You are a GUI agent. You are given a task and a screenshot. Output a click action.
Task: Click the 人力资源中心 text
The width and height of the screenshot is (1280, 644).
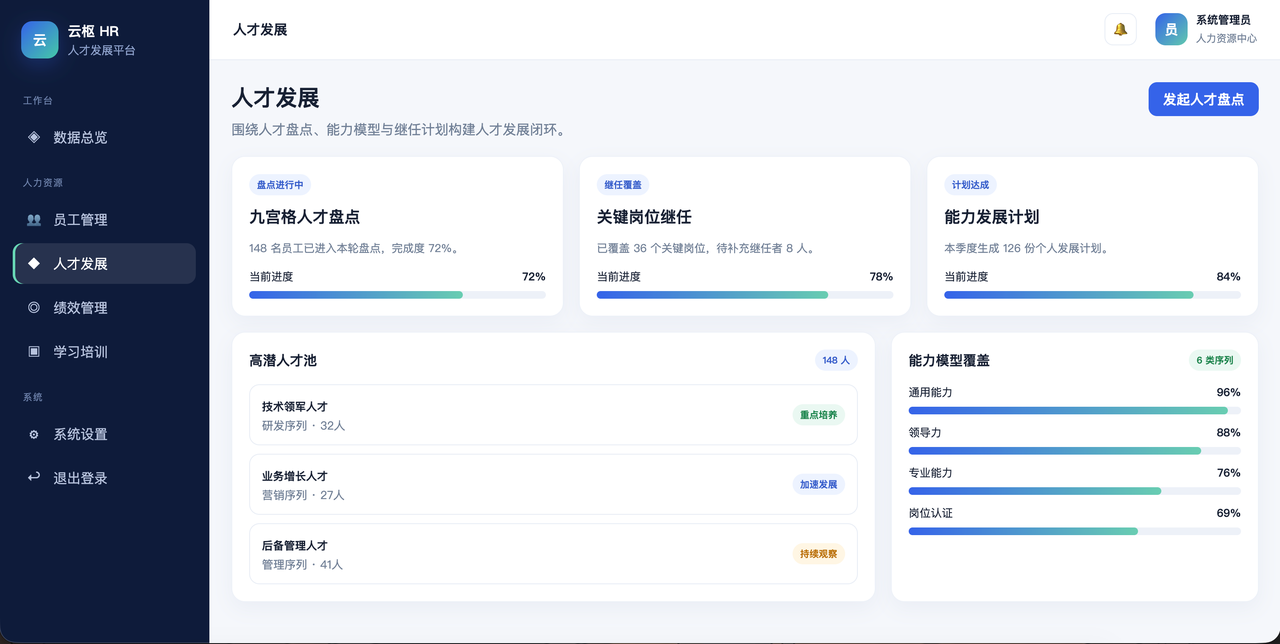[1226, 38]
